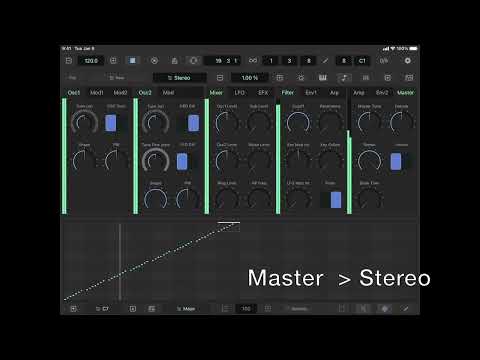Viewport: 480px width, 360px height.
Task: Switch to the Mod2 tab
Action: pyautogui.click(x=120, y=93)
